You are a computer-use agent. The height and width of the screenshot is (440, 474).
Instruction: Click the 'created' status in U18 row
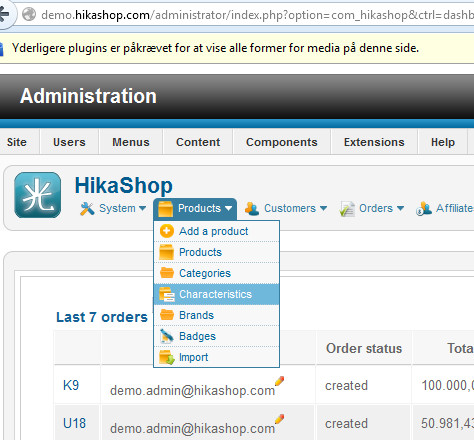346,423
